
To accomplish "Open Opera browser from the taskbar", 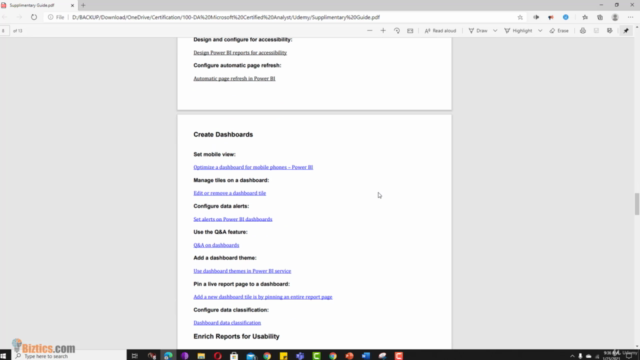I will (218, 356).
